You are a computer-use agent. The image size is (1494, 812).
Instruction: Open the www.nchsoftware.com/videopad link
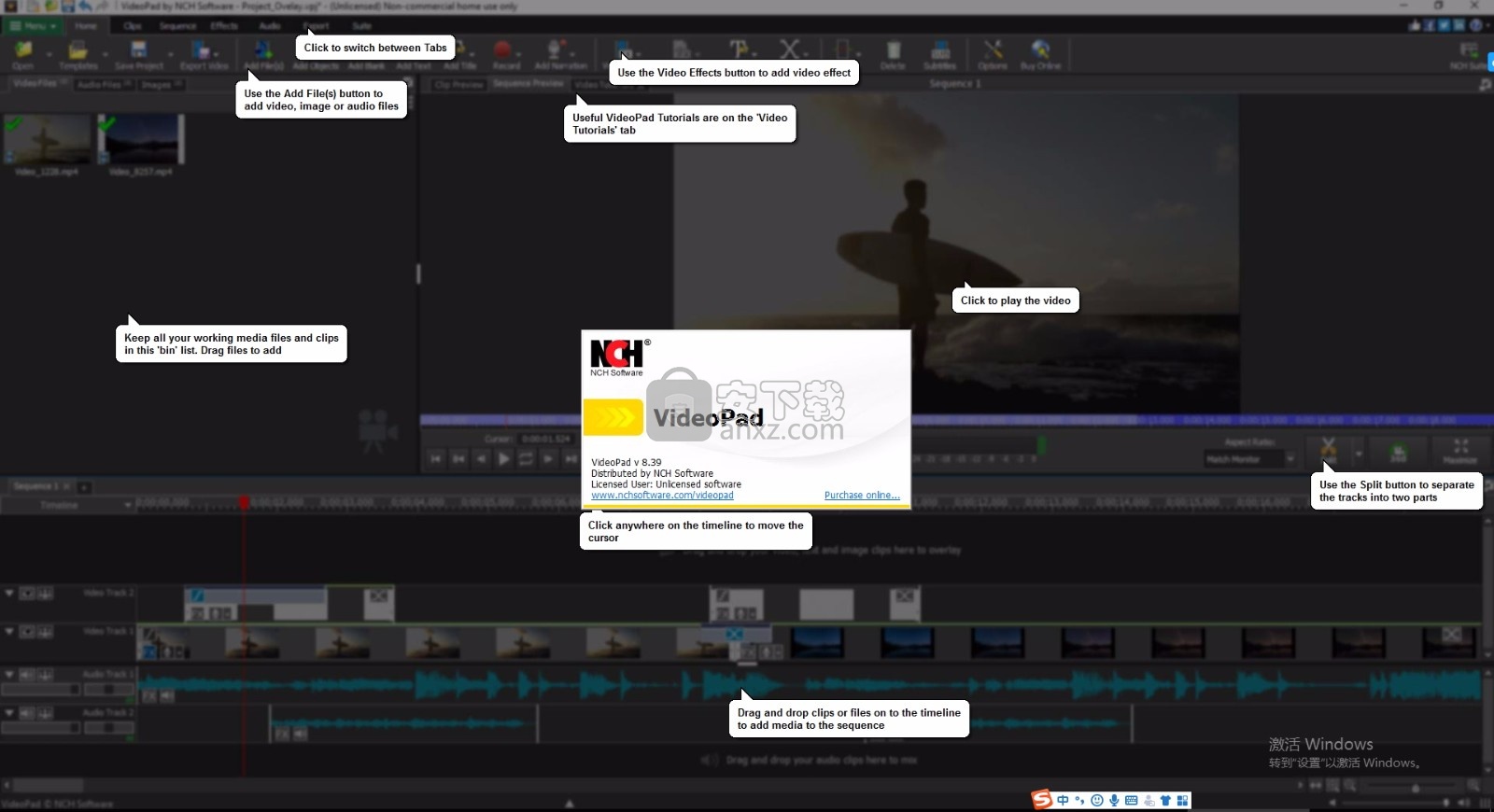coord(662,496)
